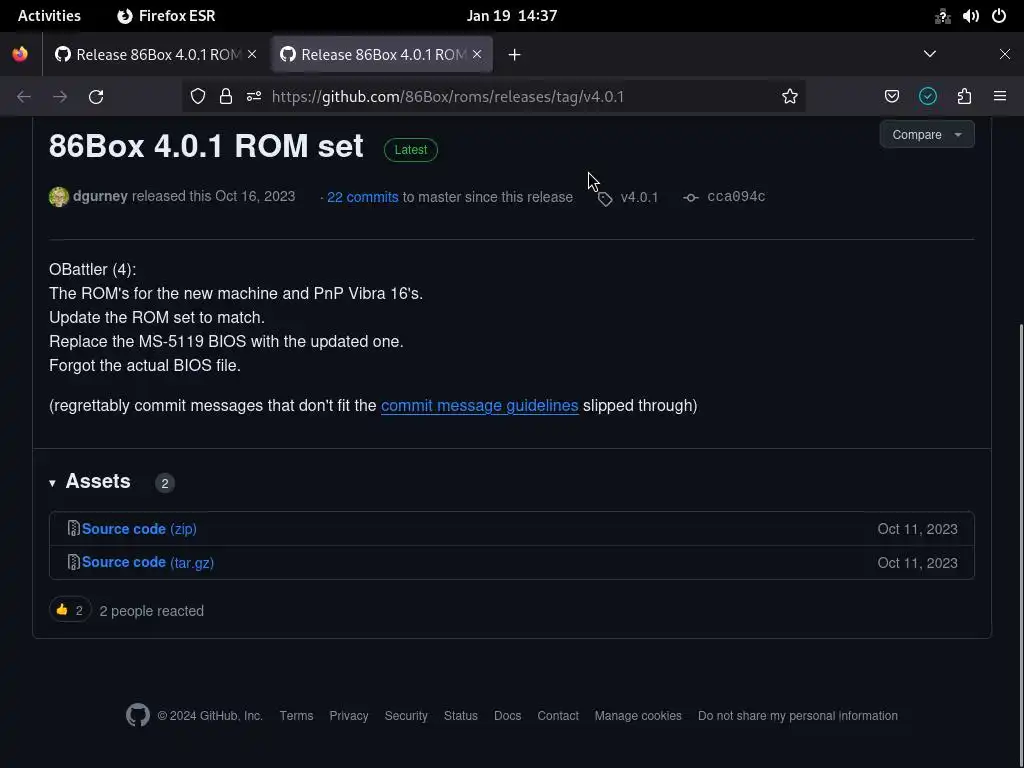Toggle thumbs up reaction

tap(70, 610)
